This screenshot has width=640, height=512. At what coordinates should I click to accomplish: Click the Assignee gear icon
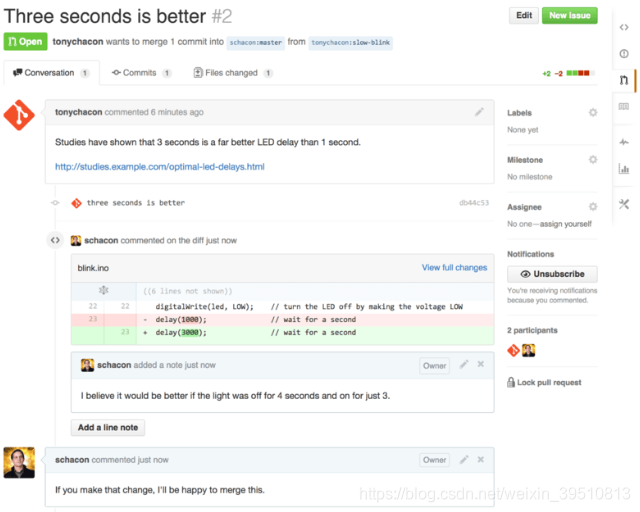tap(593, 207)
